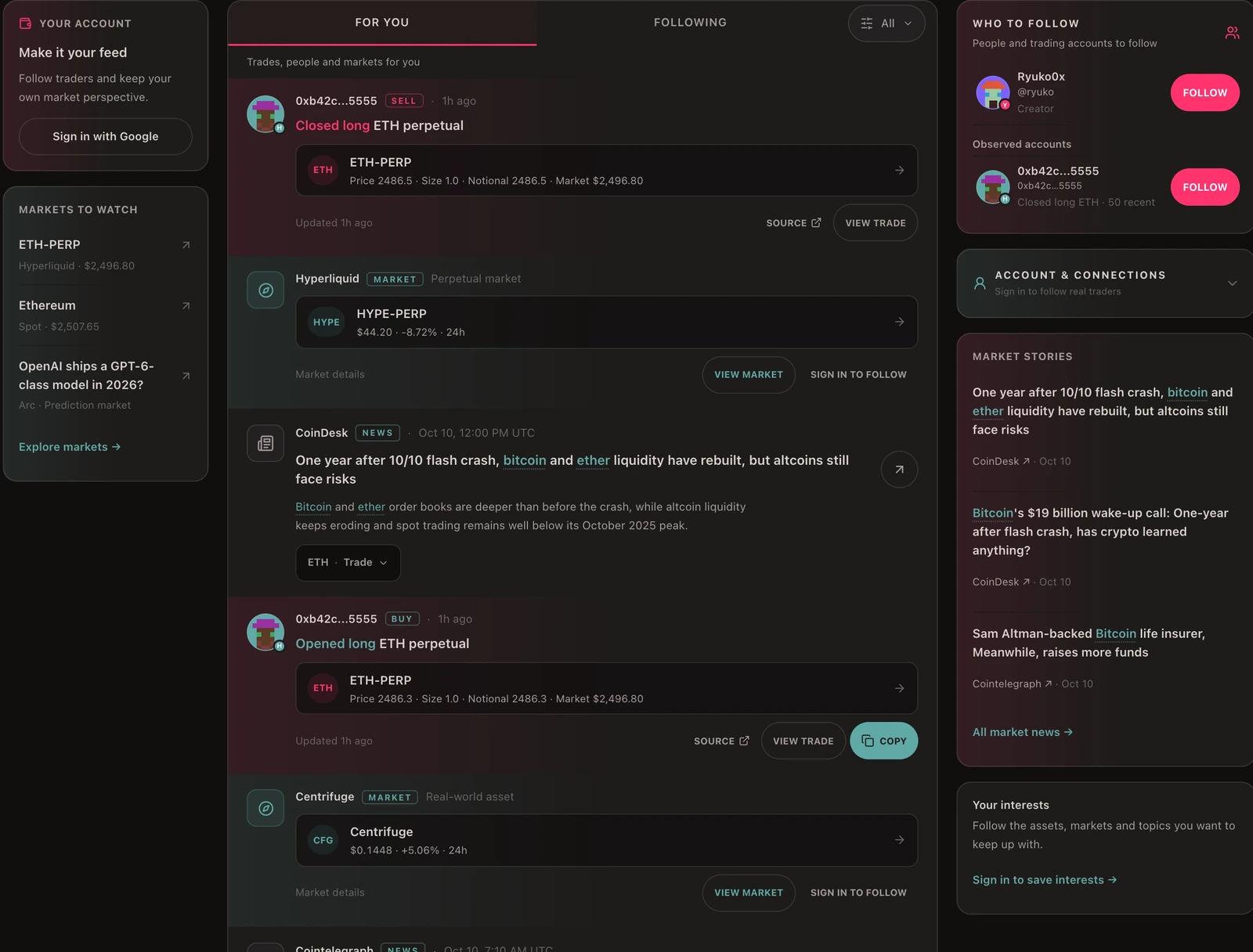Image resolution: width=1253 pixels, height=952 pixels.
Task: Click 0xb42c avatar on Closed long post
Action: coord(265,114)
